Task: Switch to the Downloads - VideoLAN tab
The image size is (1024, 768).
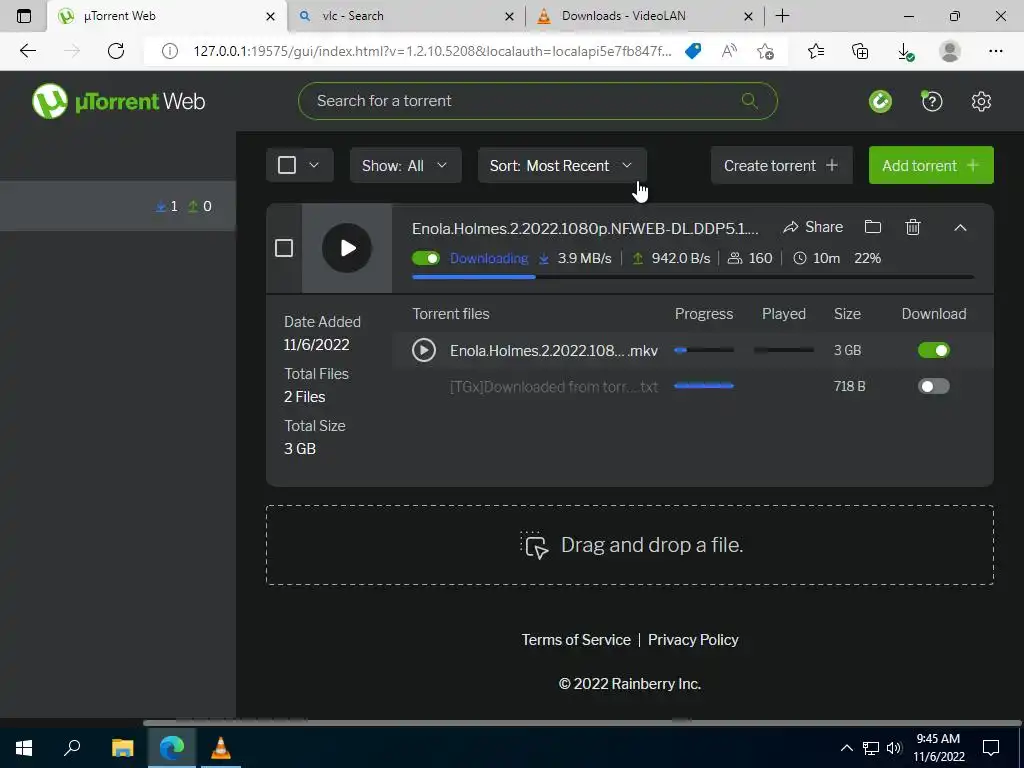Action: (643, 16)
